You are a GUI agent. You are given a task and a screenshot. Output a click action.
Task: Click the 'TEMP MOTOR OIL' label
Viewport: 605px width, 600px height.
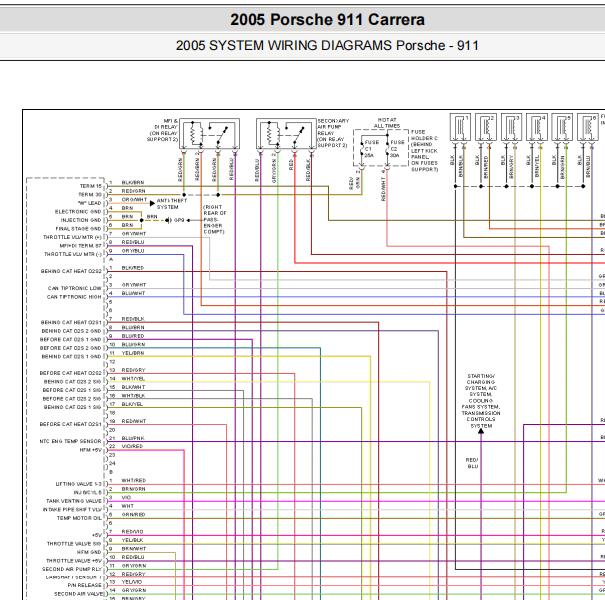tap(79, 518)
